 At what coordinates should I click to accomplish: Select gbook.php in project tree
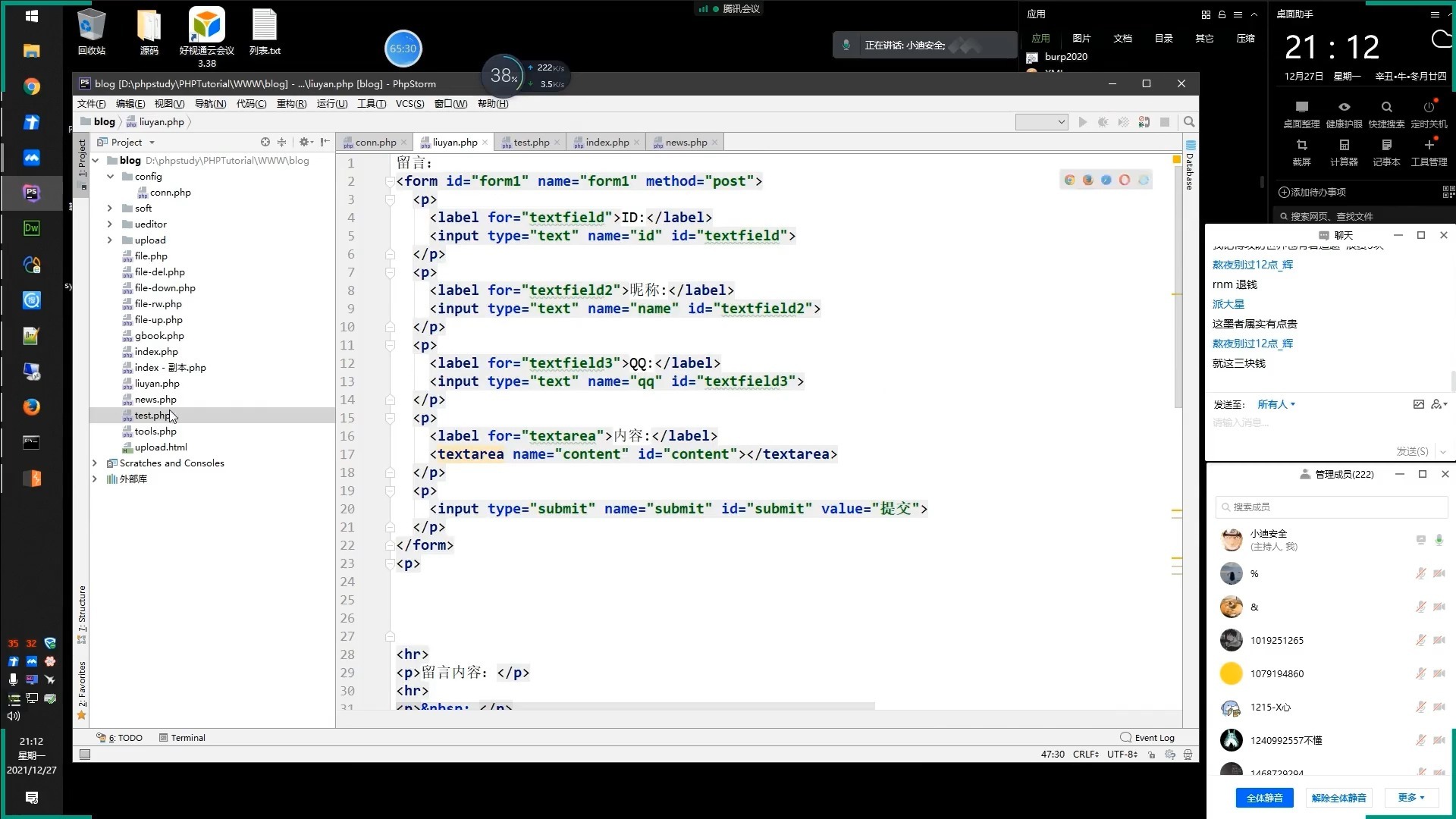[x=159, y=335]
